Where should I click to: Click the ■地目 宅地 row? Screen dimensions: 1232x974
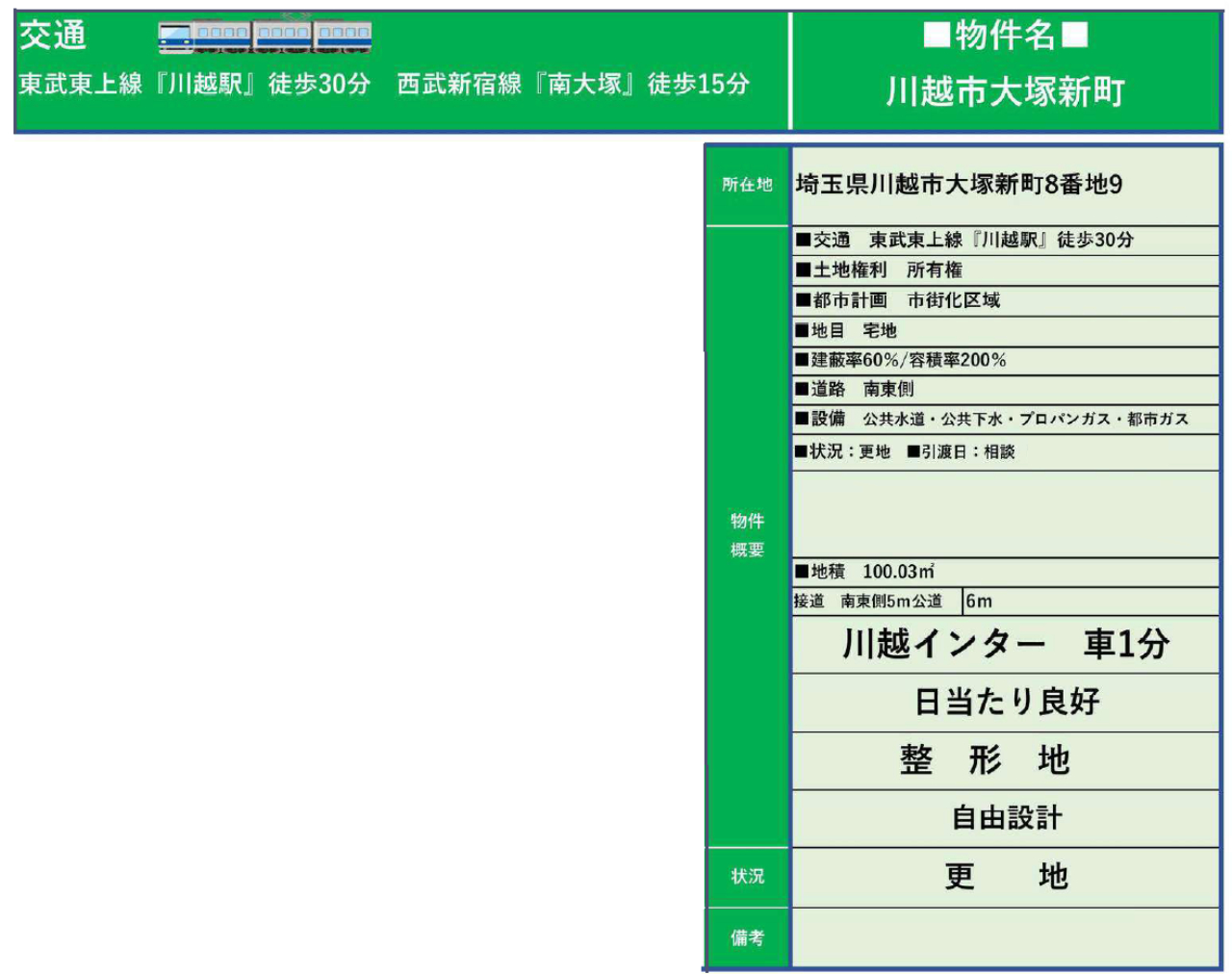[x=846, y=330]
